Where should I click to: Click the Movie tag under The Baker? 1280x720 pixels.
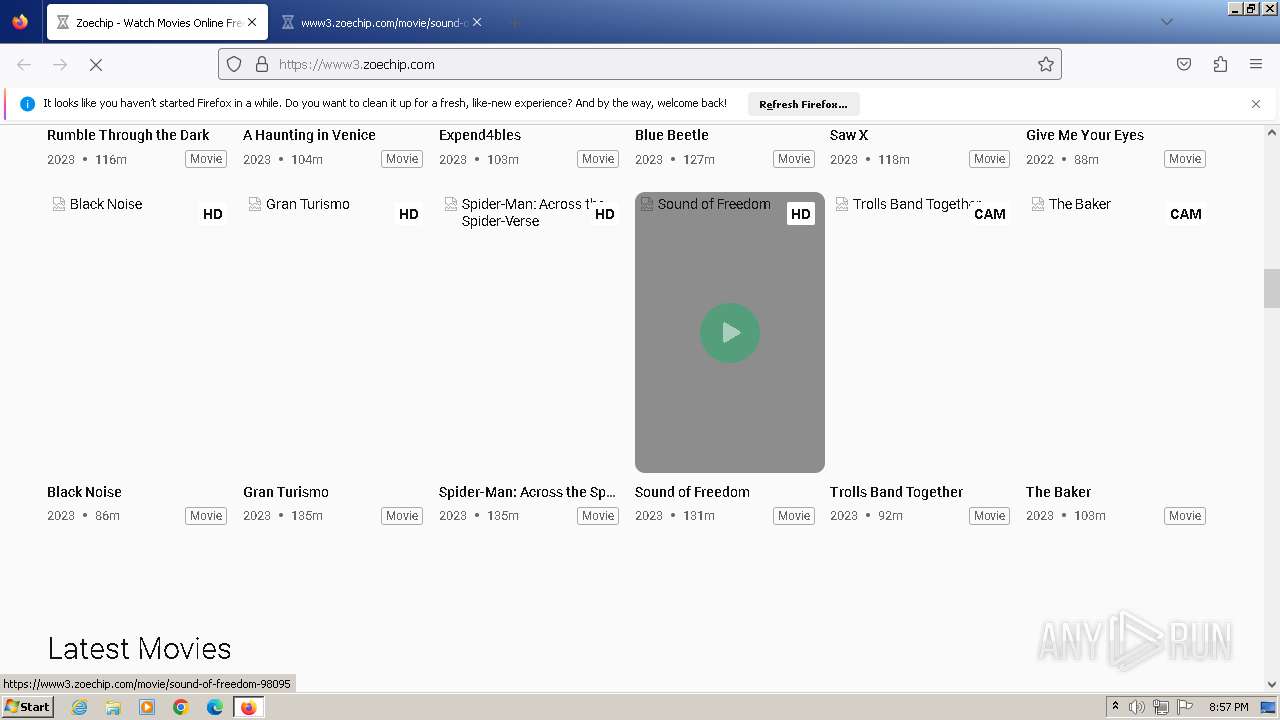pos(1185,516)
